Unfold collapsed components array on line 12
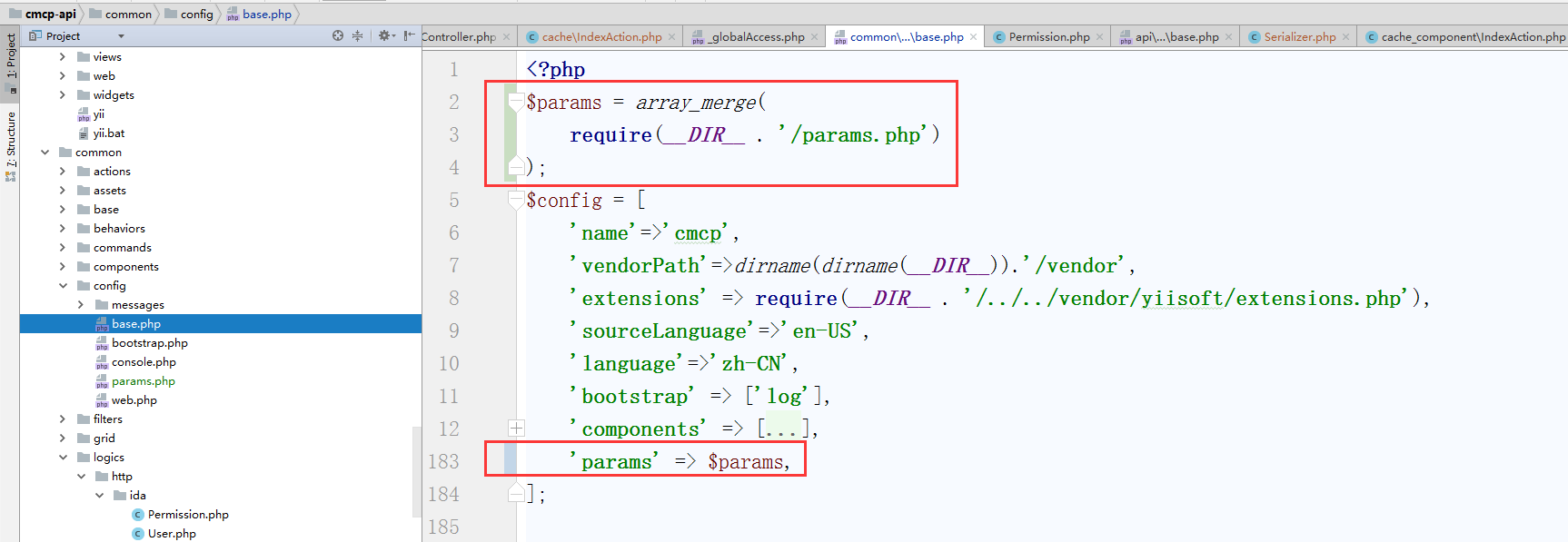The image size is (1568, 542). 516,429
